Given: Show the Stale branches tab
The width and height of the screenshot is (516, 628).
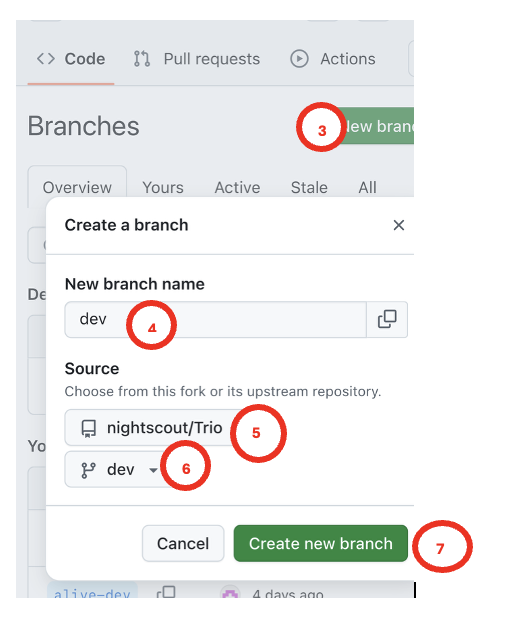Looking at the screenshot, I should tap(309, 187).
